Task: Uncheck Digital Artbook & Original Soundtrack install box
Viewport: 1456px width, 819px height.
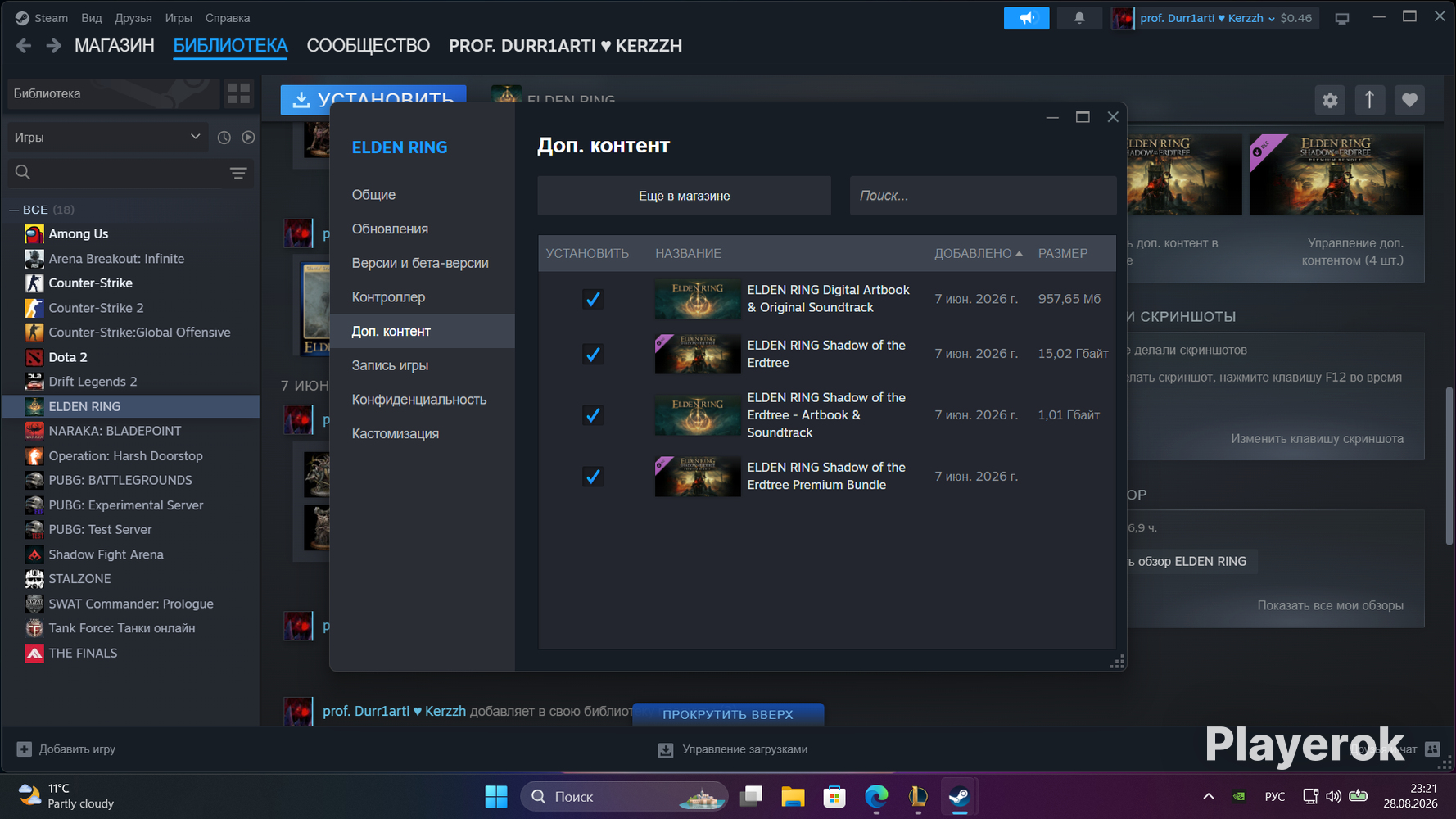Action: [x=593, y=299]
